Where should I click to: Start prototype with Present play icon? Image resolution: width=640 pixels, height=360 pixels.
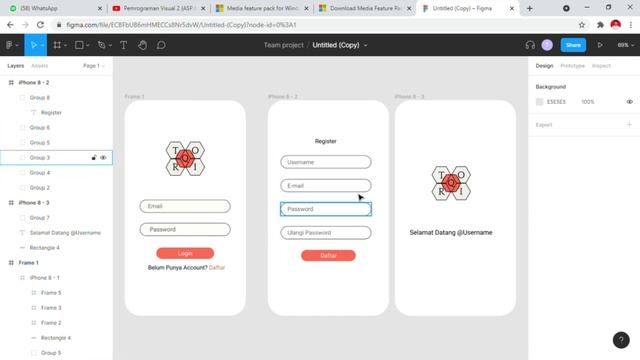[600, 45]
